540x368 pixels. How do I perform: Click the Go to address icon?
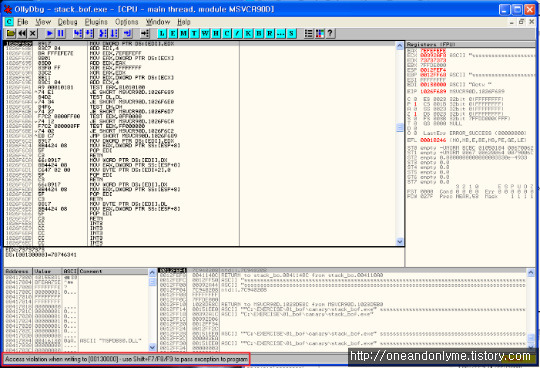(x=145, y=33)
